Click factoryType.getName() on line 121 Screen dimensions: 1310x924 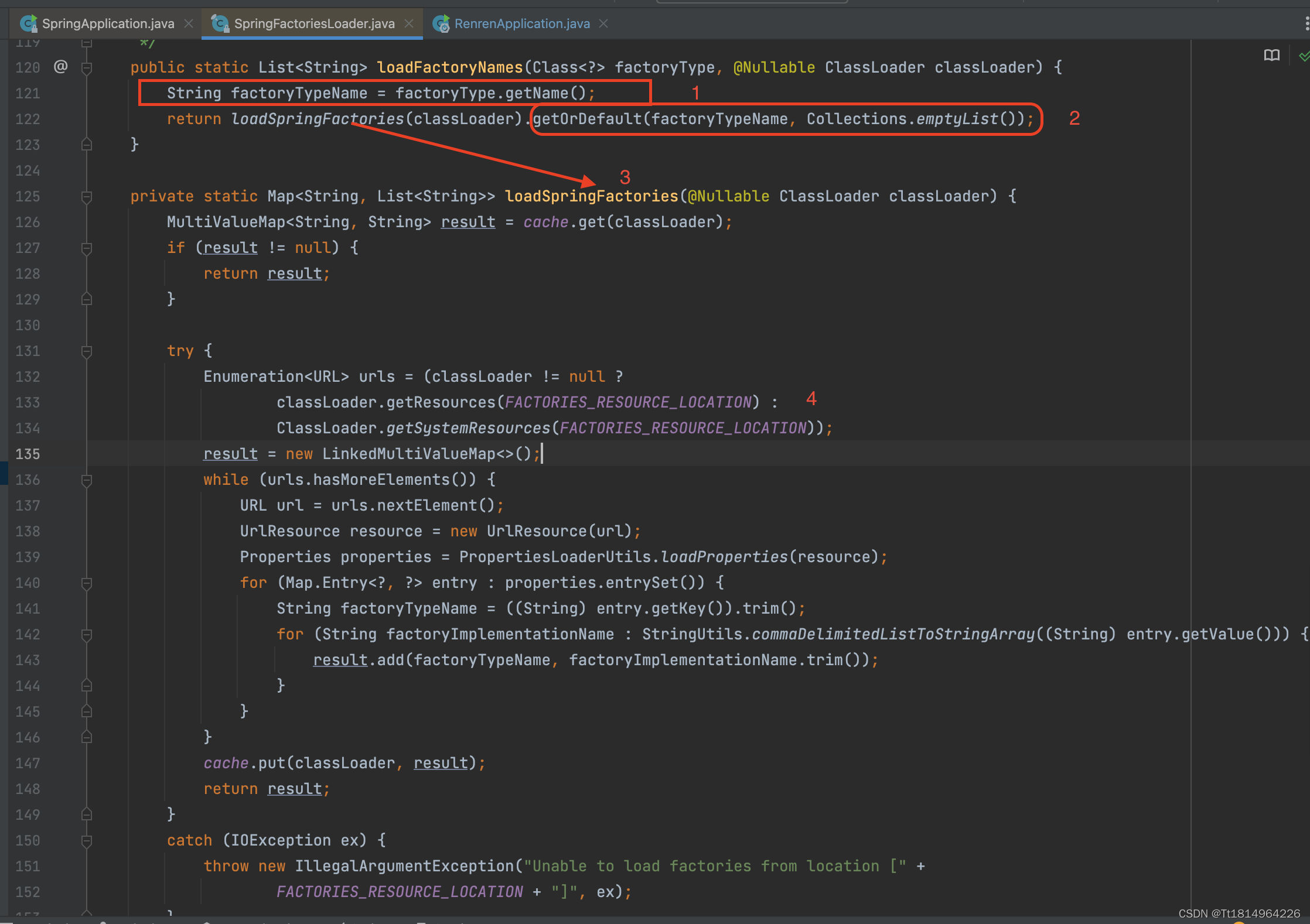coord(491,93)
